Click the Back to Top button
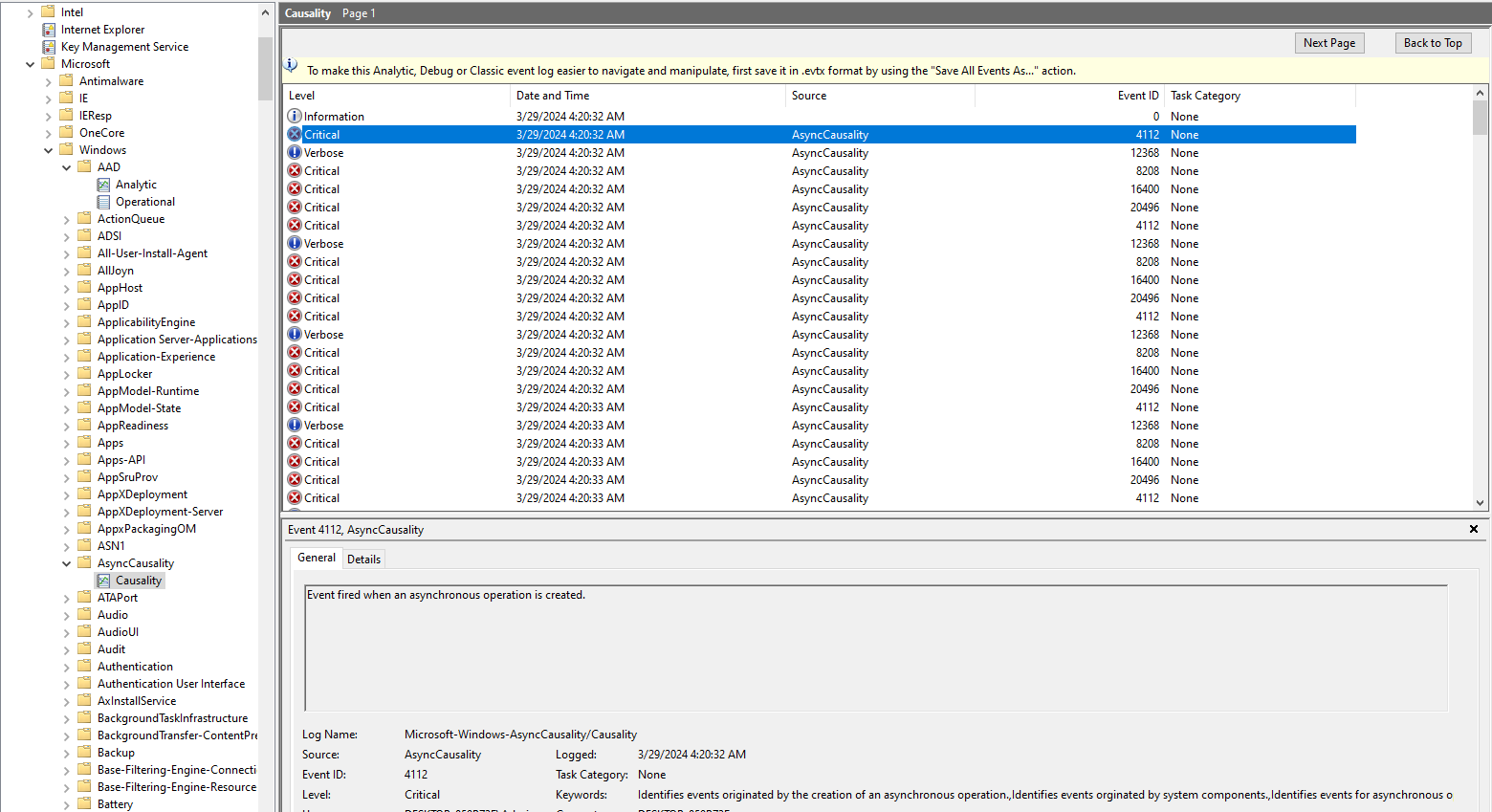1492x812 pixels. 1433,42
